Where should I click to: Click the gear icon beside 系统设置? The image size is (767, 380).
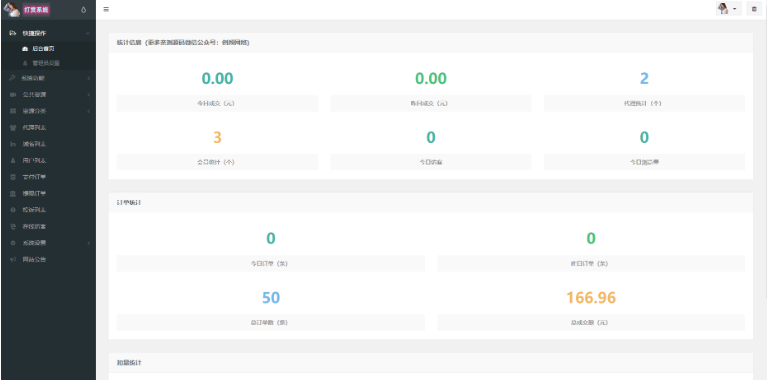[13, 243]
